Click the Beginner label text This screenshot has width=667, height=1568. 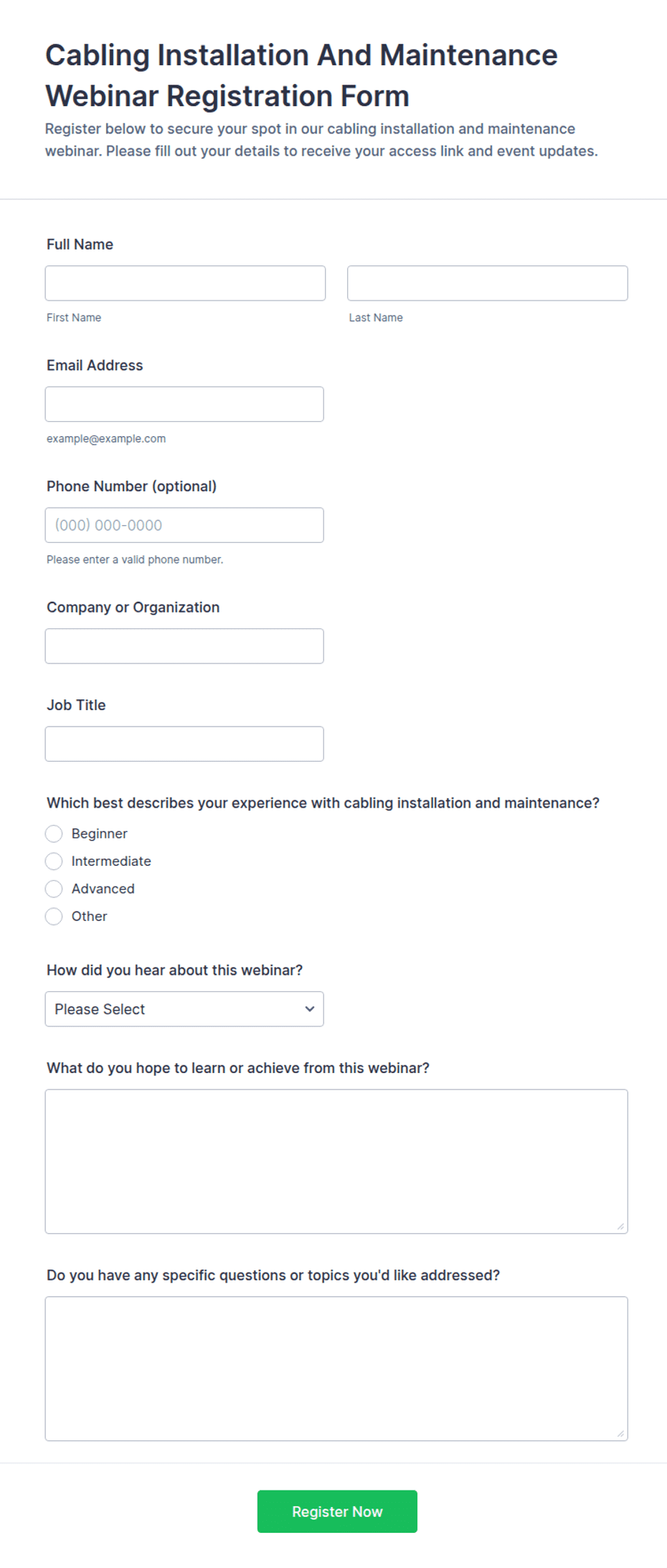[x=100, y=833]
